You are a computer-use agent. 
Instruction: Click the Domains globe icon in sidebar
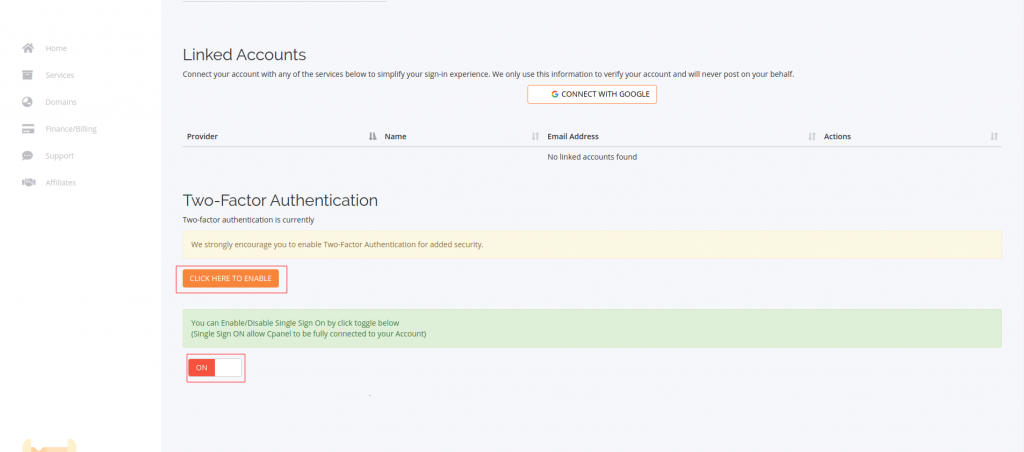(28, 102)
